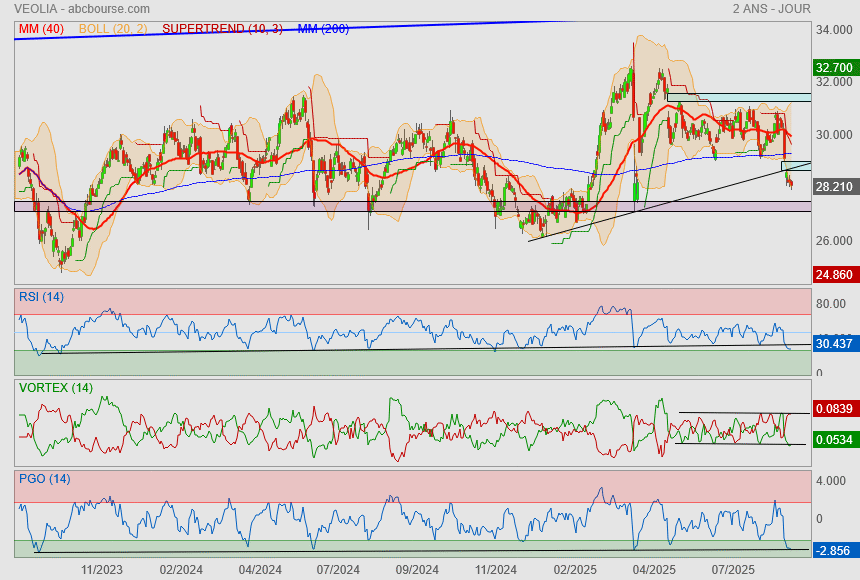Click the VEOLIA - abcbourse.com title
Screen dimensions: 860x580
tap(82, 9)
